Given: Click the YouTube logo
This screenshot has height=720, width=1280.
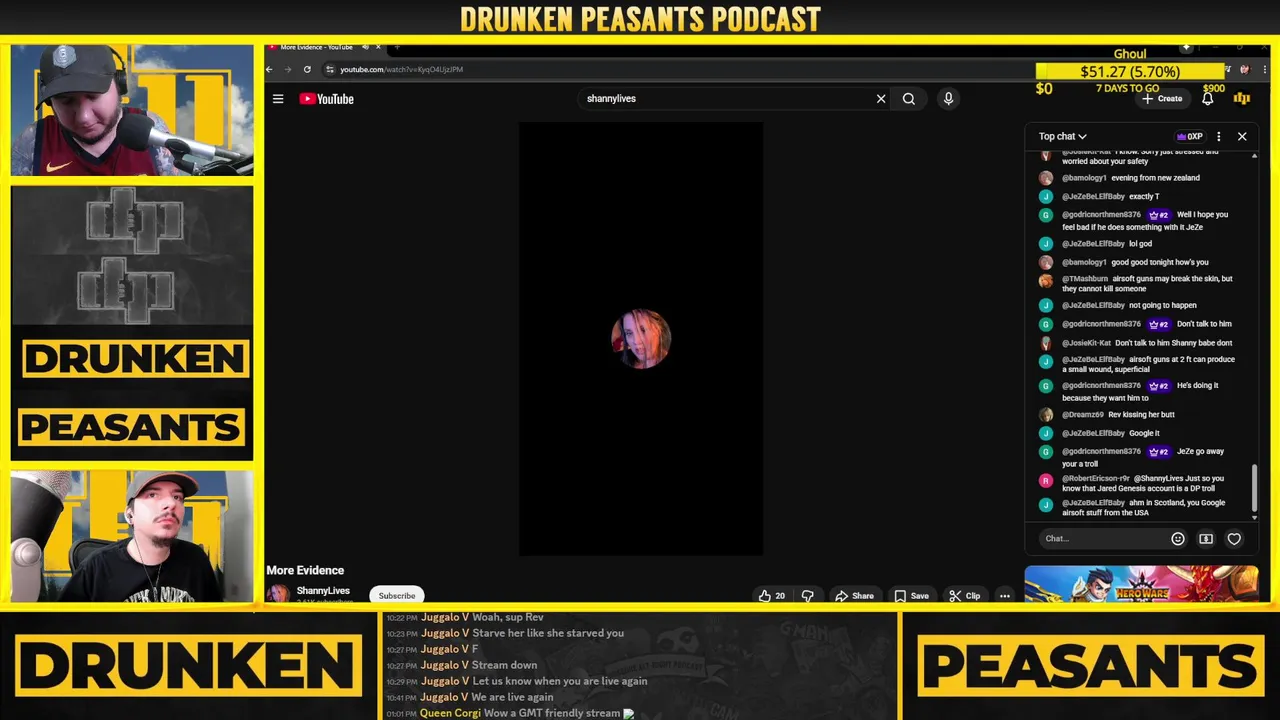Looking at the screenshot, I should (x=327, y=99).
